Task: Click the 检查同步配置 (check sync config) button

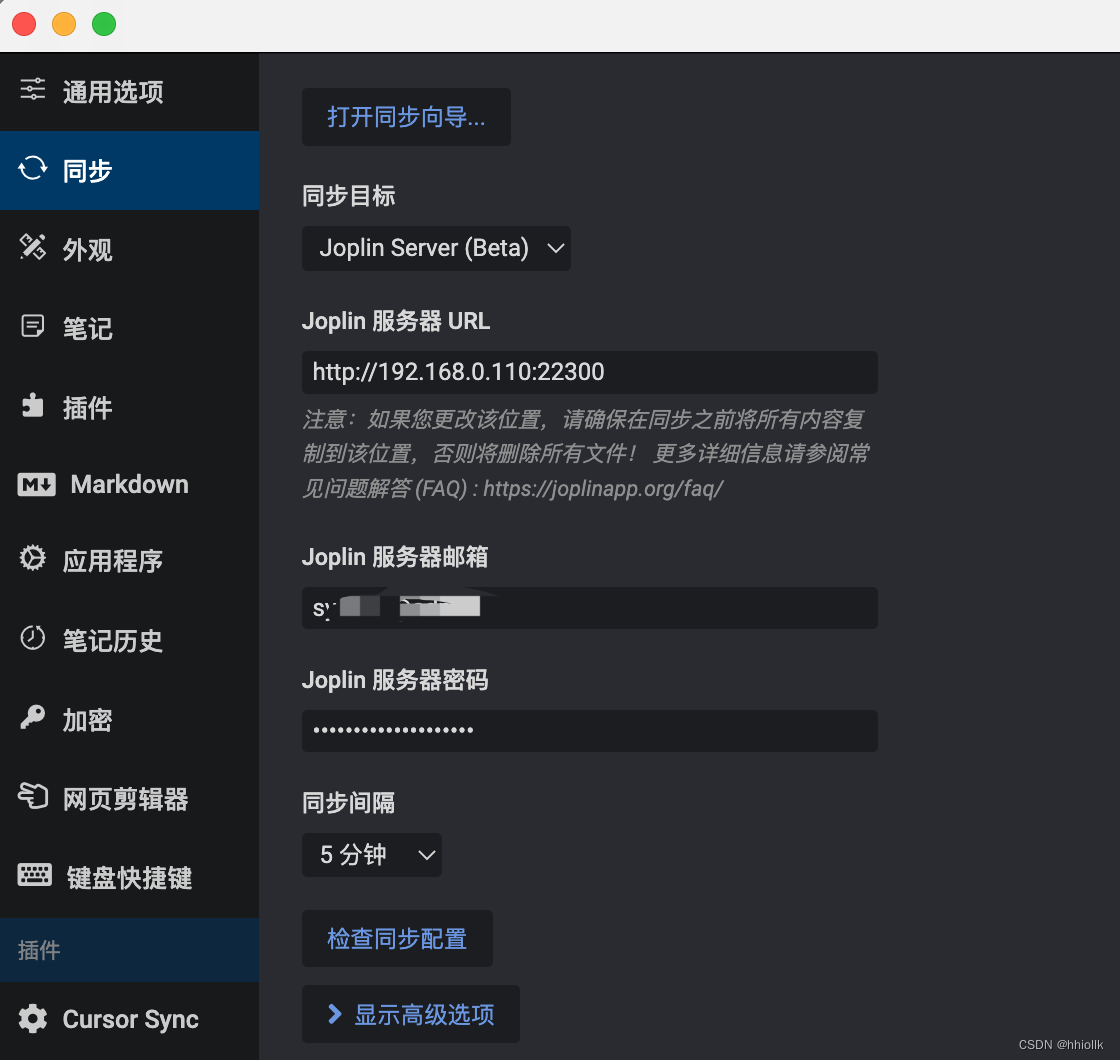Action: 397,938
